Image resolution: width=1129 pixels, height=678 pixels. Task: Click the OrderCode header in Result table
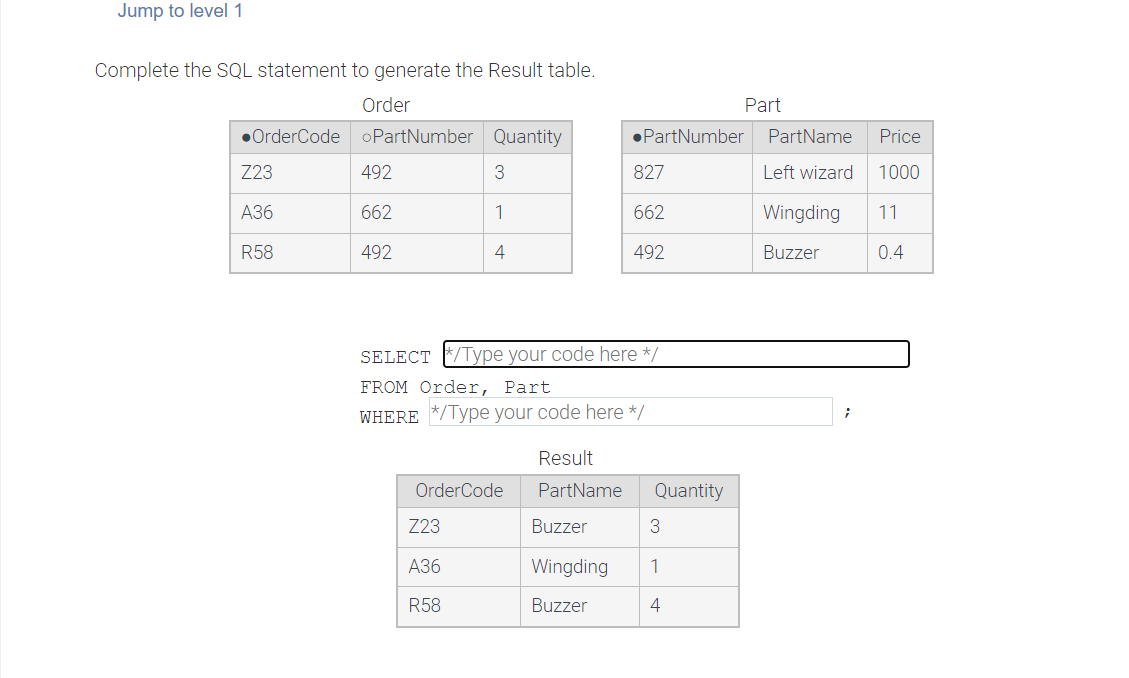pyautogui.click(x=458, y=490)
